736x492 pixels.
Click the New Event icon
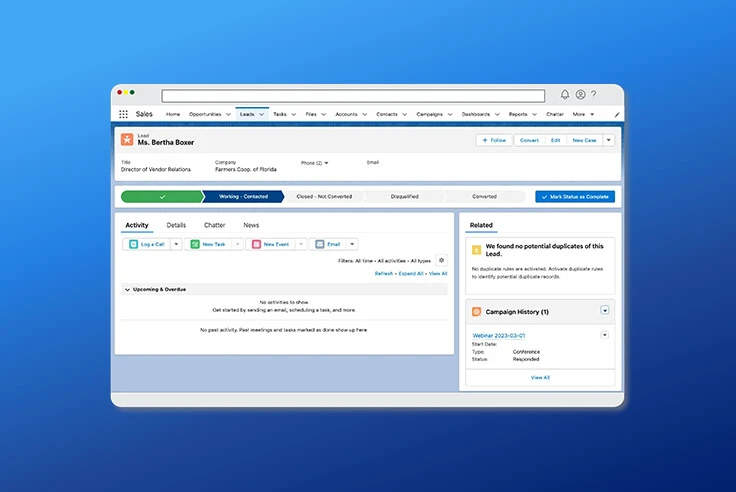click(x=256, y=244)
